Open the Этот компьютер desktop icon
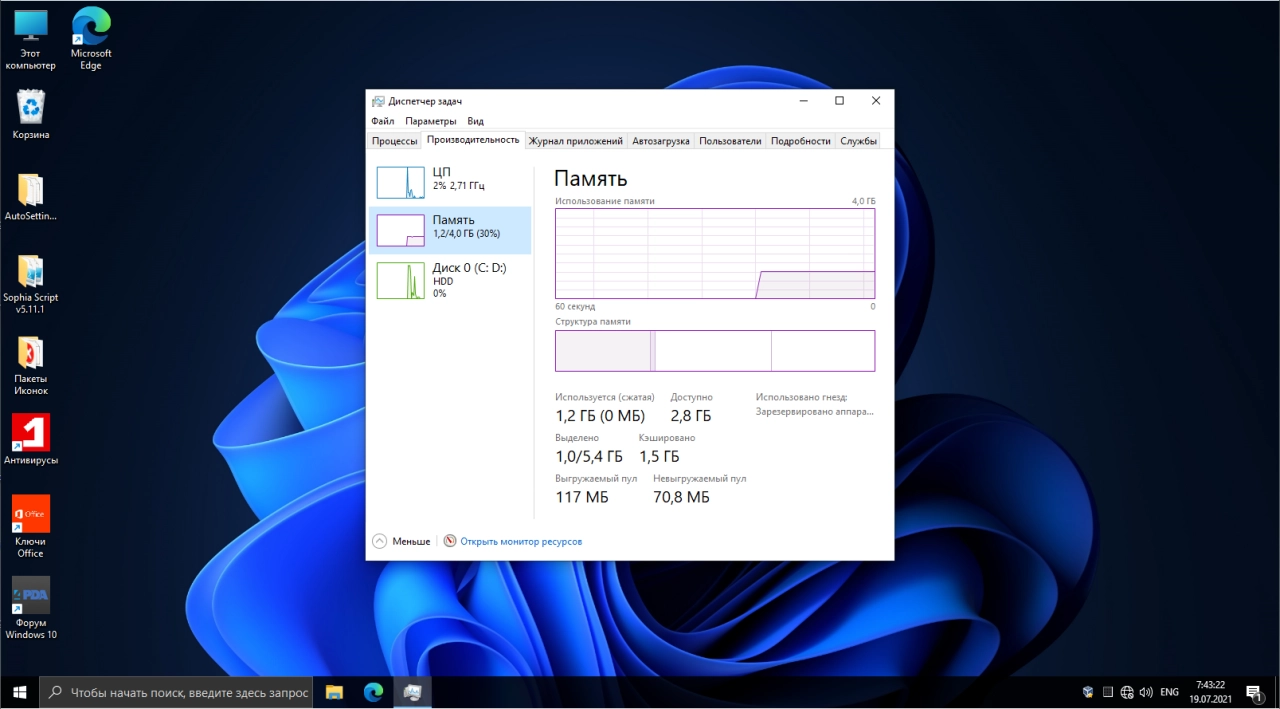This screenshot has width=1280, height=709. (31, 39)
